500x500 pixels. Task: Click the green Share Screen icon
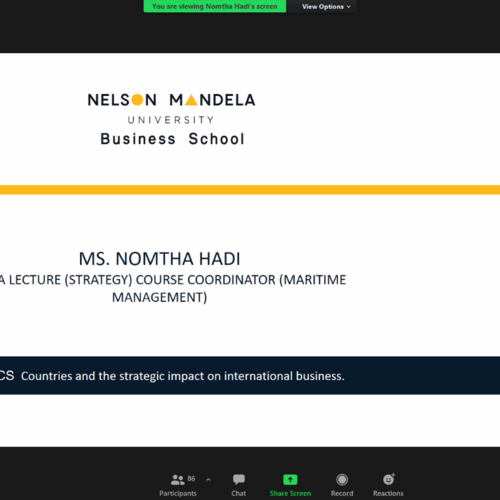tap(290, 480)
